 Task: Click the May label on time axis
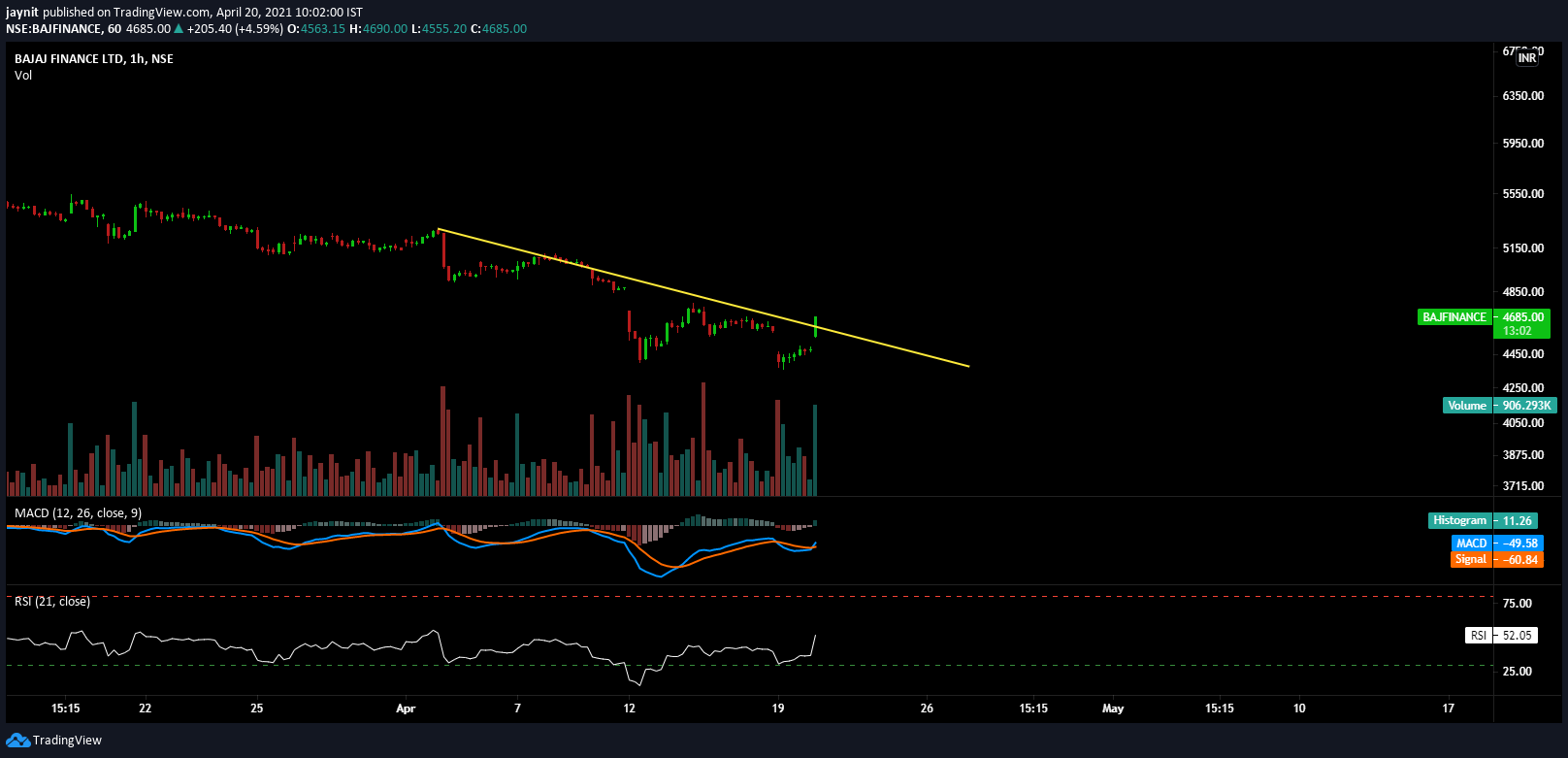pyautogui.click(x=1113, y=709)
